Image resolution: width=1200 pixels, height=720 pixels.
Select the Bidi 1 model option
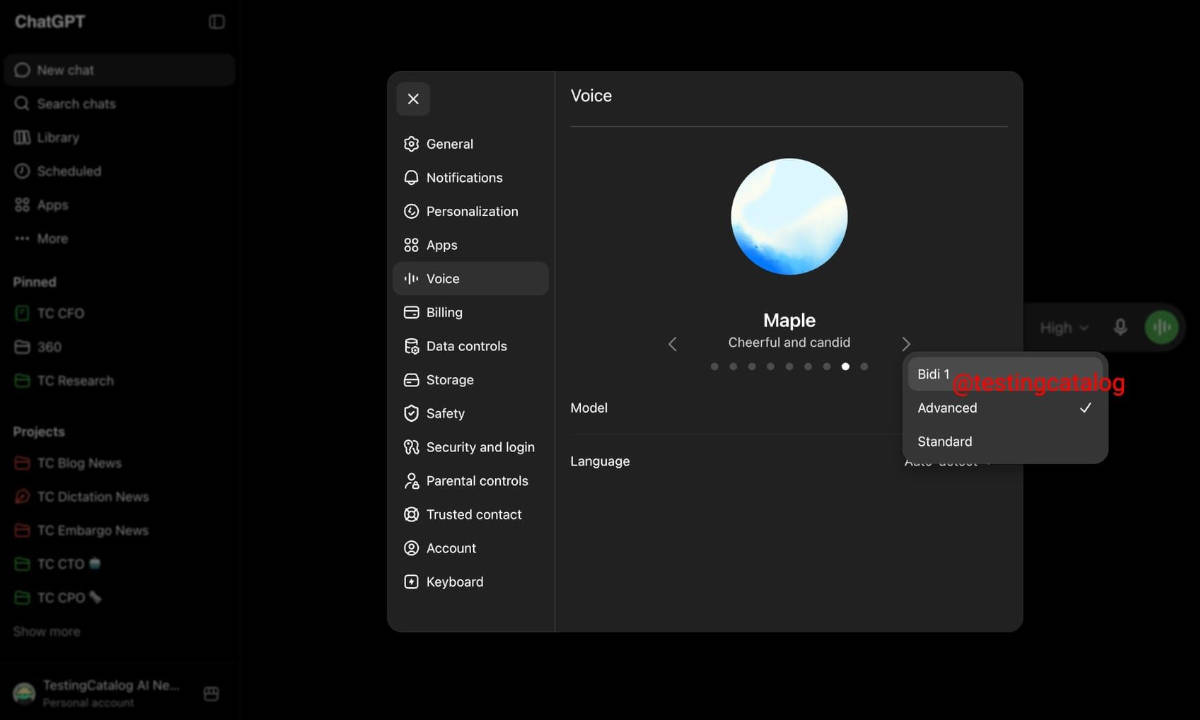tap(1005, 374)
